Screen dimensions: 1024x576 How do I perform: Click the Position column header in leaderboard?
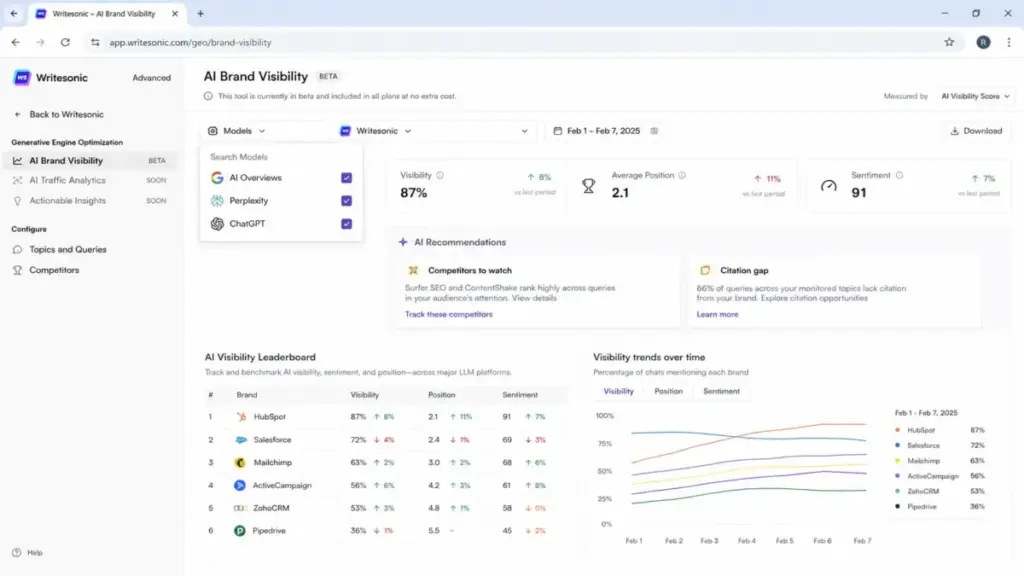(x=441, y=395)
